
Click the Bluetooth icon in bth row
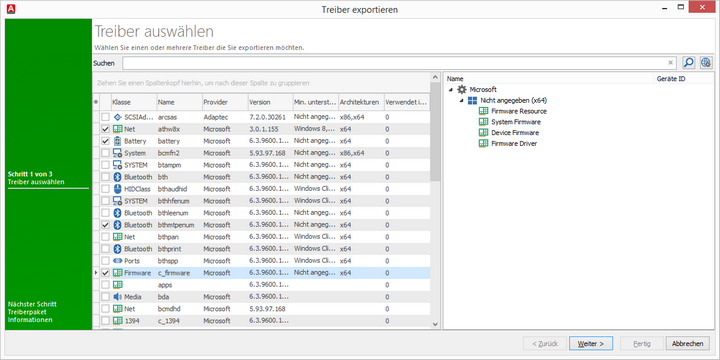click(118, 177)
